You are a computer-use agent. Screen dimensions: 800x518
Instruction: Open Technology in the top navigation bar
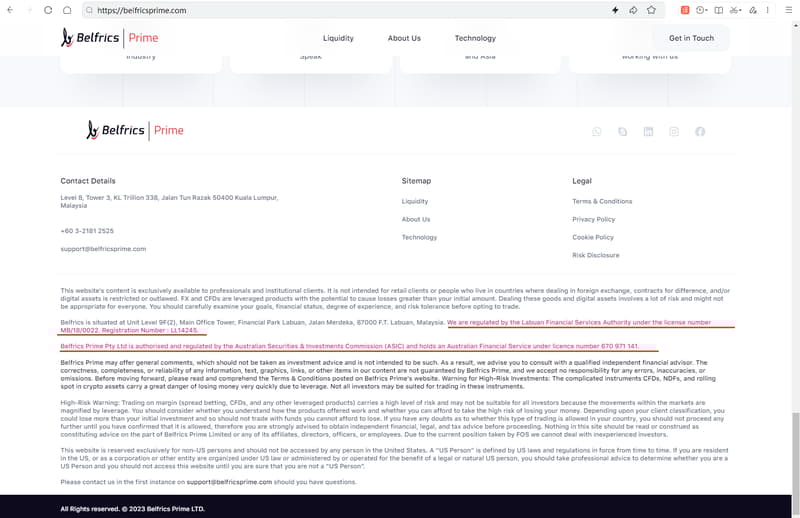click(x=475, y=38)
